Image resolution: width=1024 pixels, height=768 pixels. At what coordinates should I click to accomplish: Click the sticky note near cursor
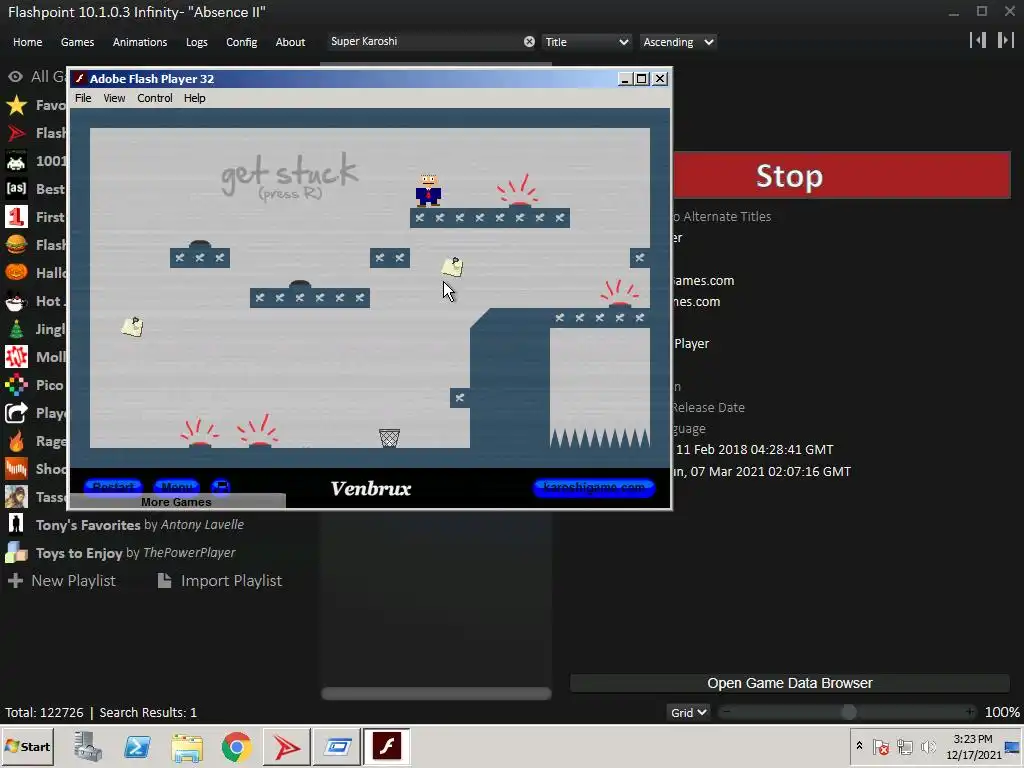pyautogui.click(x=452, y=266)
